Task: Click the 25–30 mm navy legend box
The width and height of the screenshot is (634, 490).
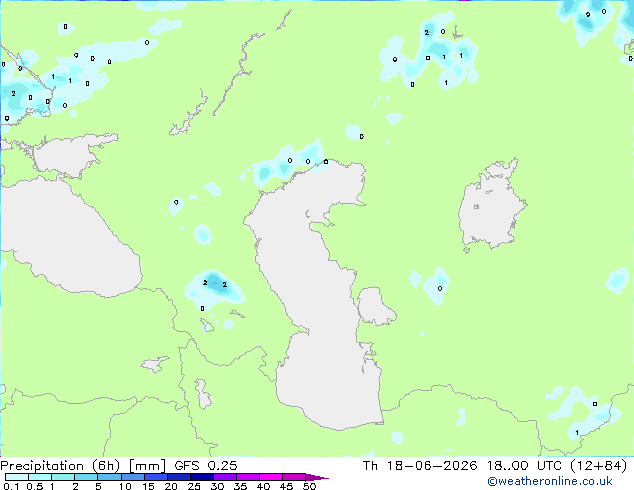Action: (202, 477)
